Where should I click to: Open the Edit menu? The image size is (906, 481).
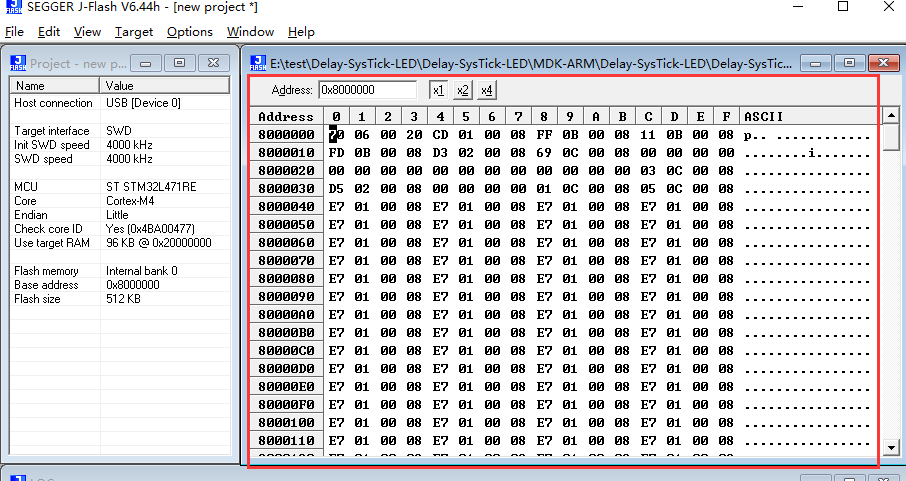click(49, 32)
